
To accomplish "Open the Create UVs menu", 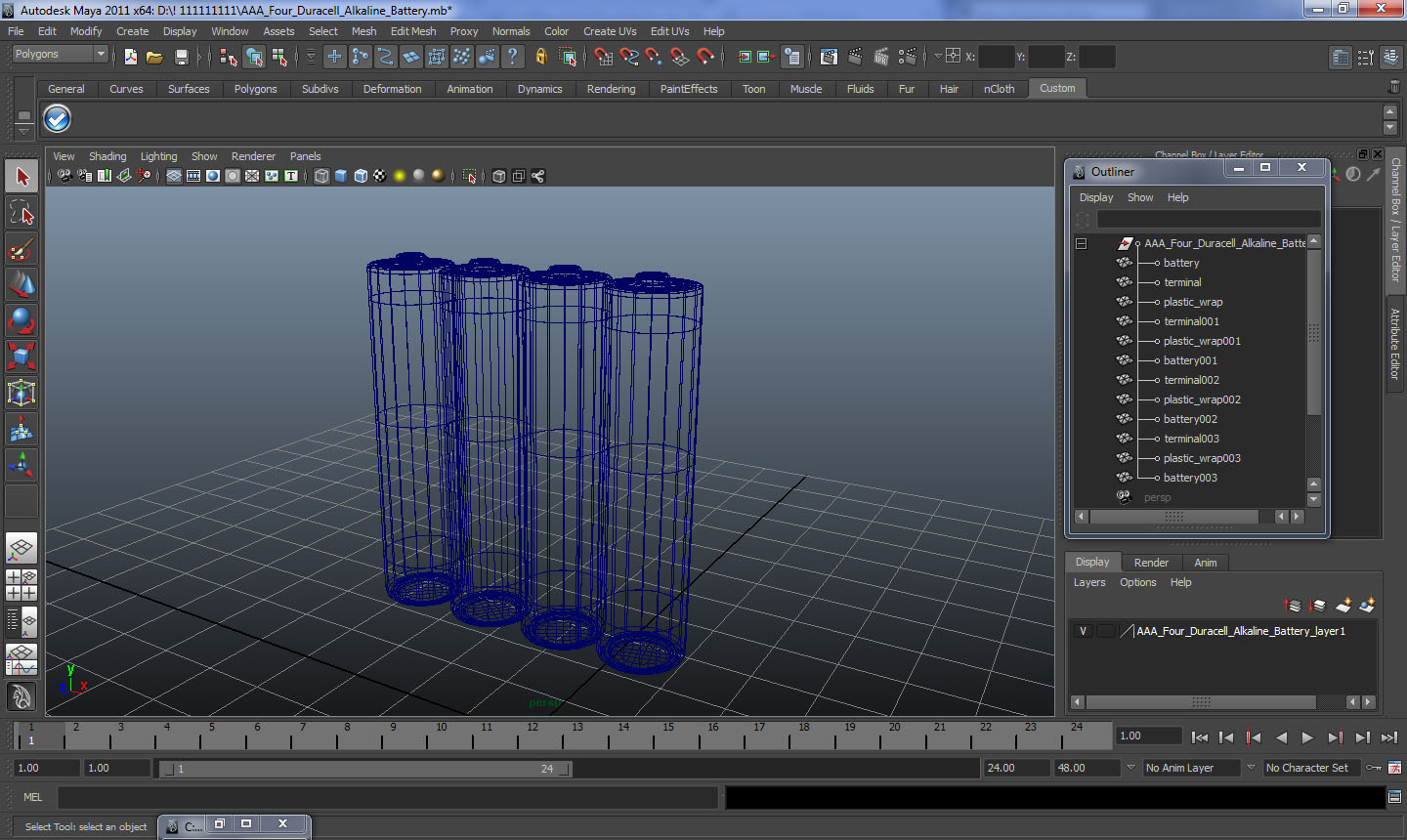I will pos(610,31).
